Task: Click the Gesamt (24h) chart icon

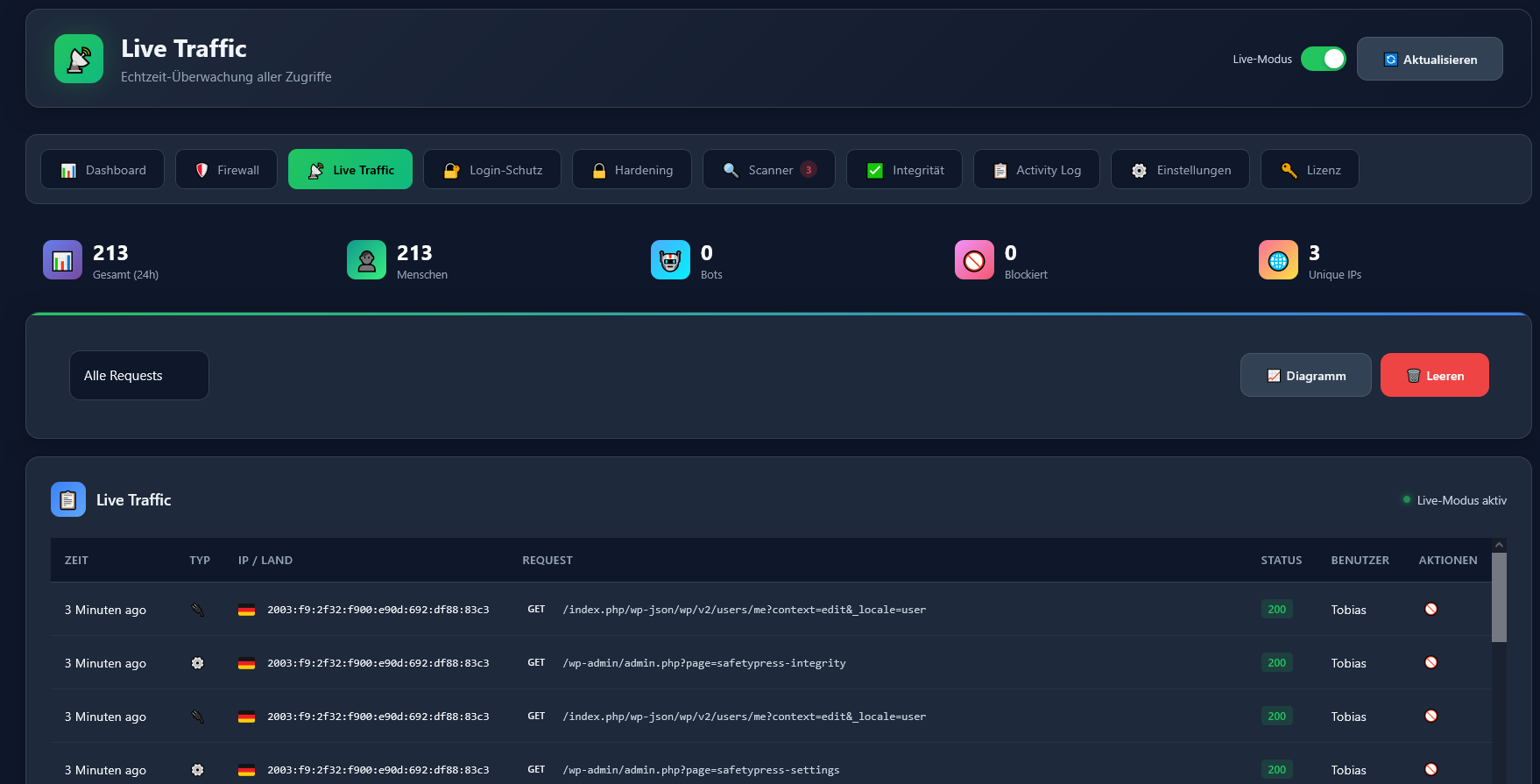Action: click(x=62, y=260)
